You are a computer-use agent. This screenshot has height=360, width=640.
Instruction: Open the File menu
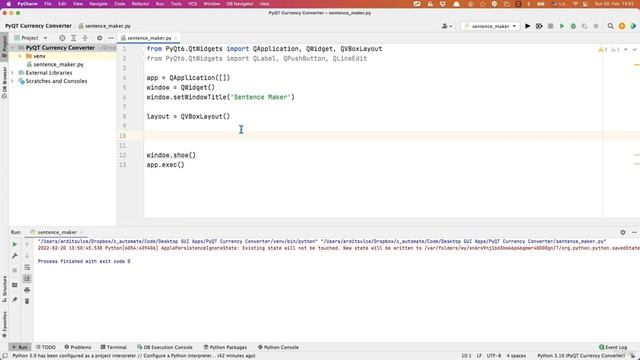(x=48, y=4)
